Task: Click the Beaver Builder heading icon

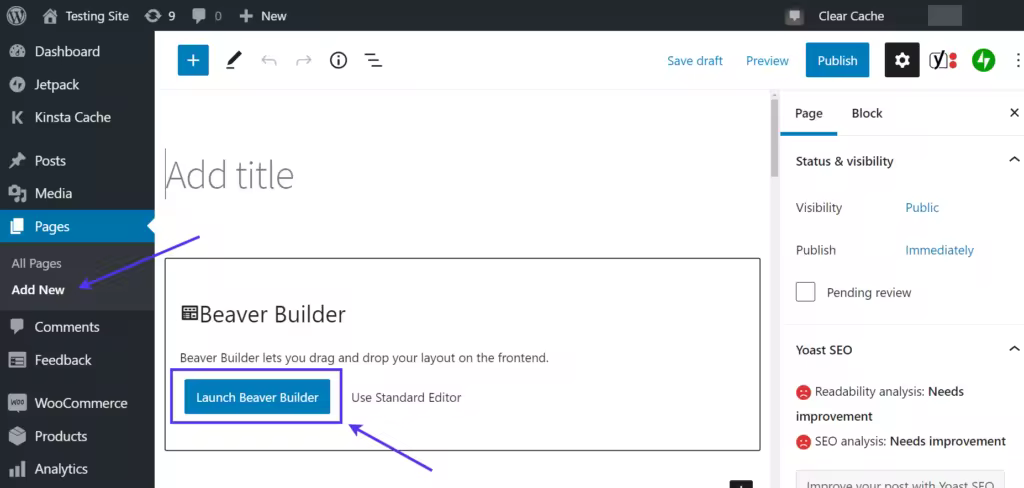Action: click(189, 314)
